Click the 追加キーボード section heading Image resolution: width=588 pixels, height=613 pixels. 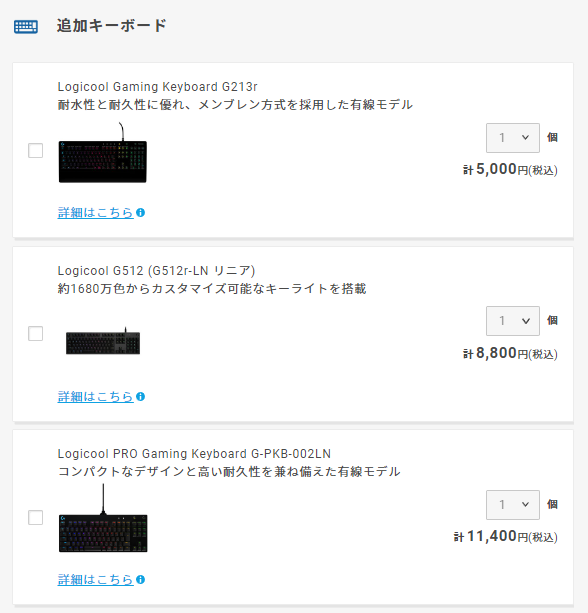112,26
